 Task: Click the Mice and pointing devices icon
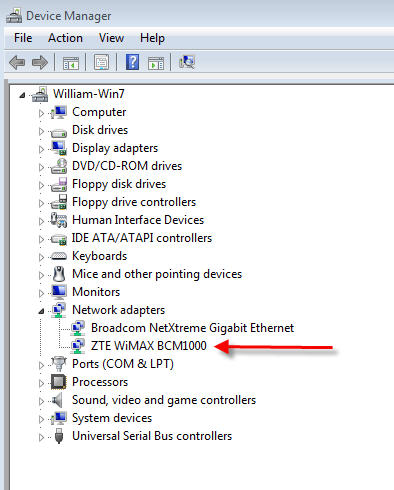tap(59, 274)
